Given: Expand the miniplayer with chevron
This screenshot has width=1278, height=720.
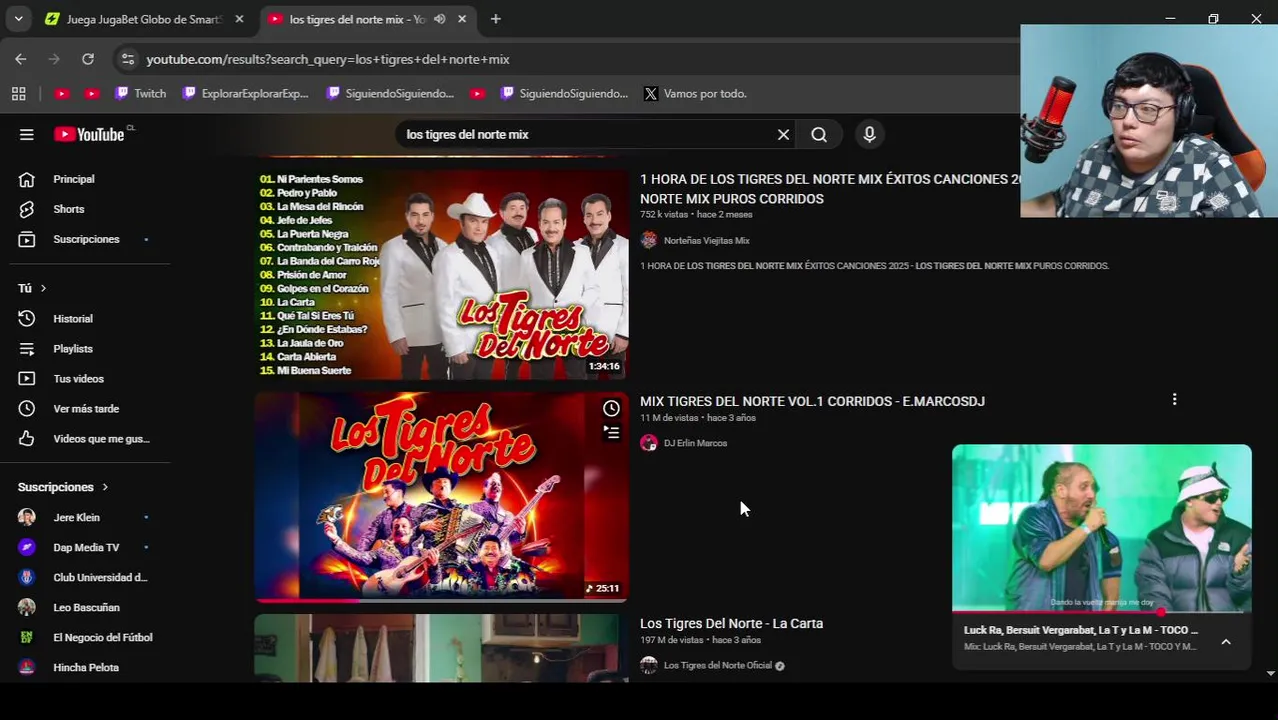Looking at the screenshot, I should coord(1226,642).
